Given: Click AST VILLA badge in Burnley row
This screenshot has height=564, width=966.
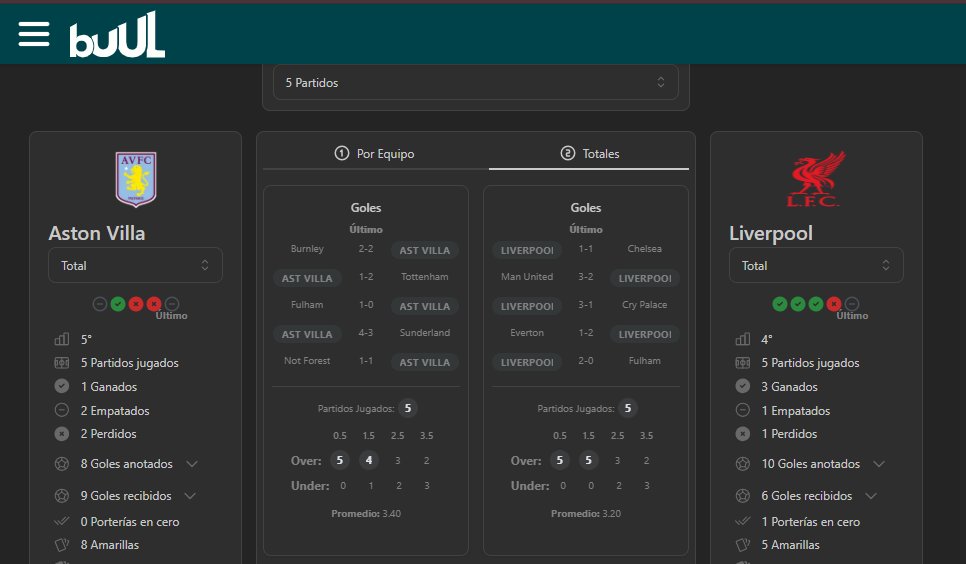Looking at the screenshot, I should coord(424,250).
